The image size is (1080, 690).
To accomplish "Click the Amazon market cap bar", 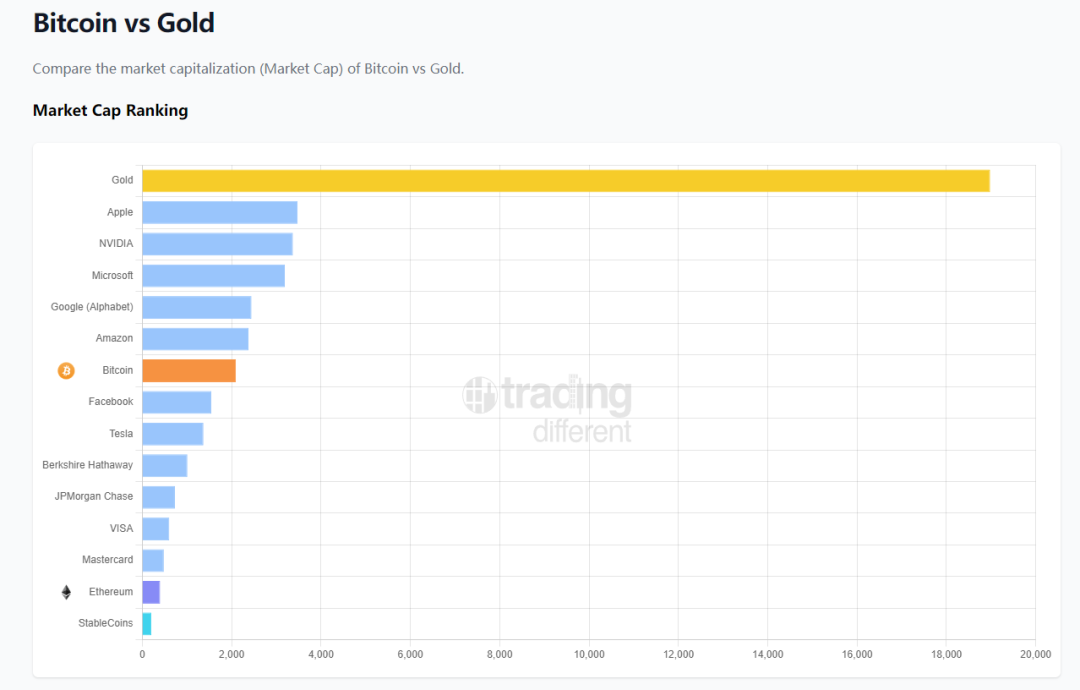I will (x=195, y=339).
